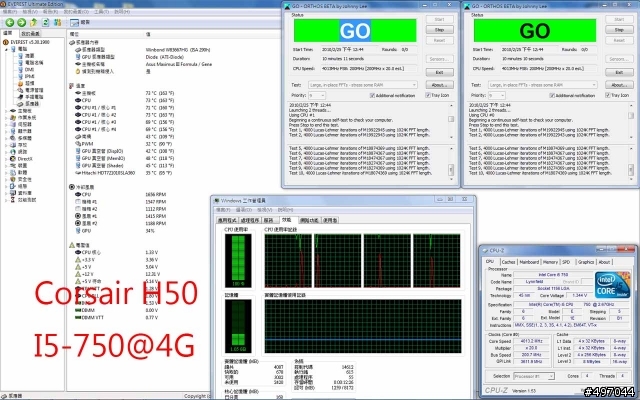Click the Favorites icon after Refresh in EVEREST

coord(58,22)
